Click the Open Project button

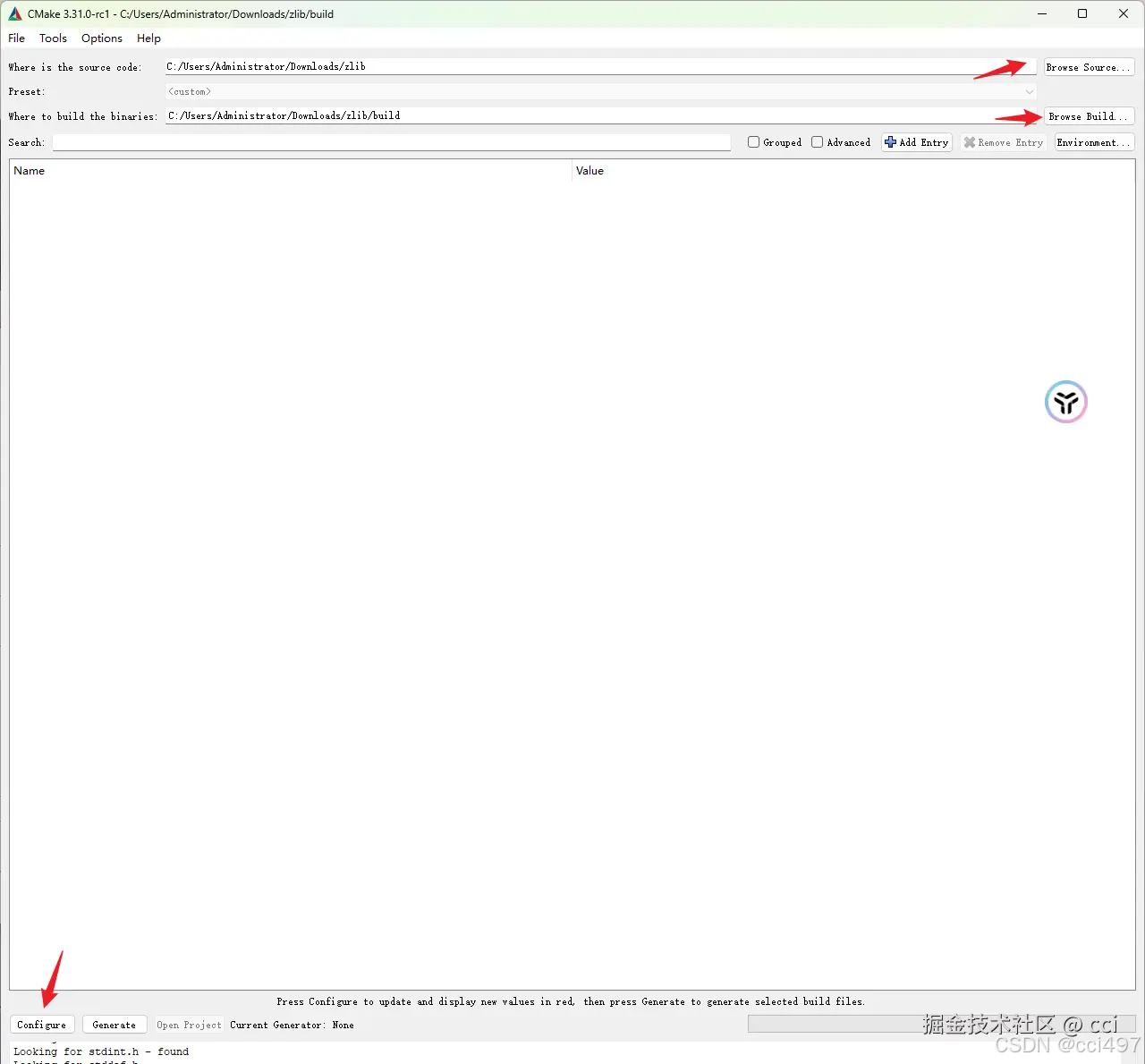[189, 1025]
